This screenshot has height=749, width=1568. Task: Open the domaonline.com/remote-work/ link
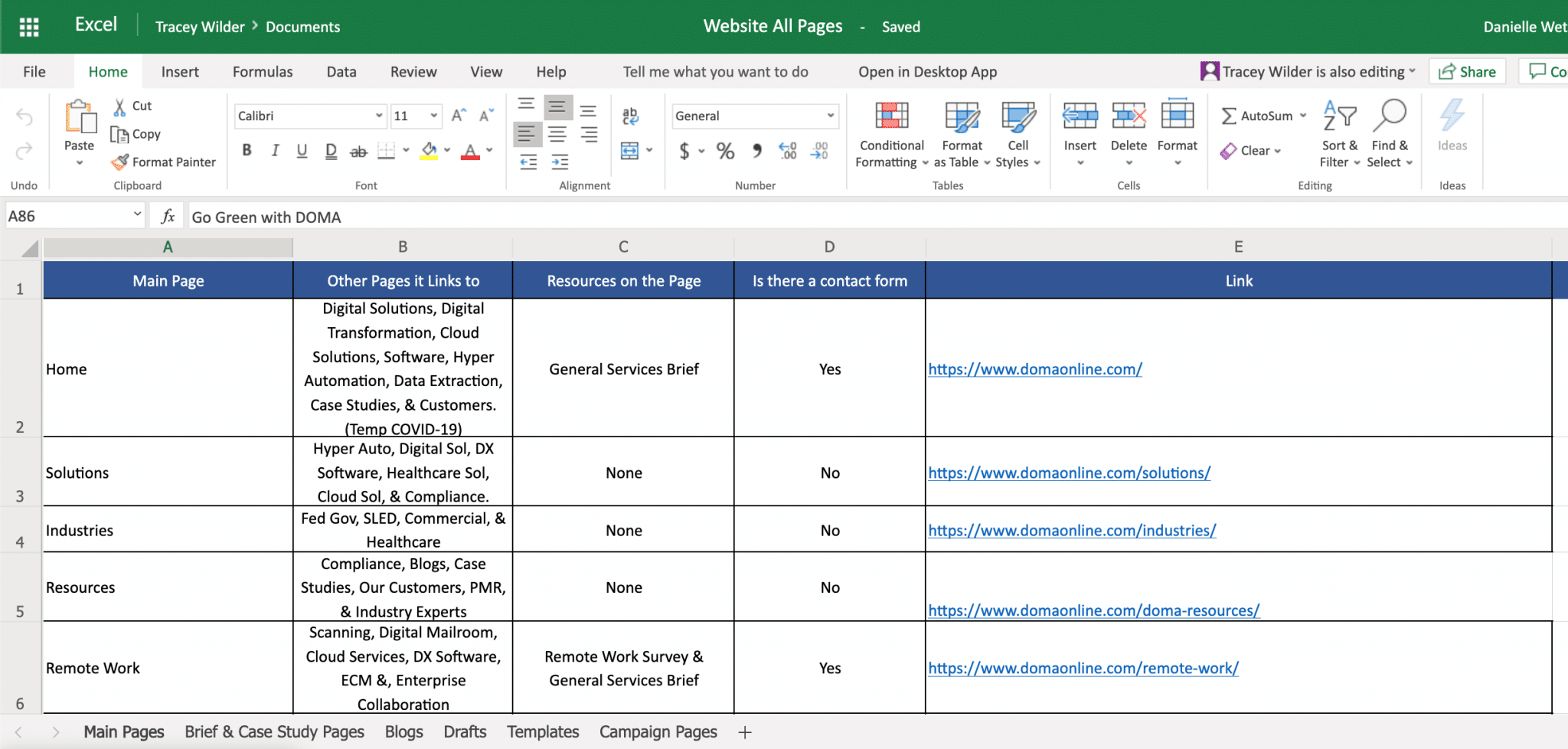click(1083, 669)
